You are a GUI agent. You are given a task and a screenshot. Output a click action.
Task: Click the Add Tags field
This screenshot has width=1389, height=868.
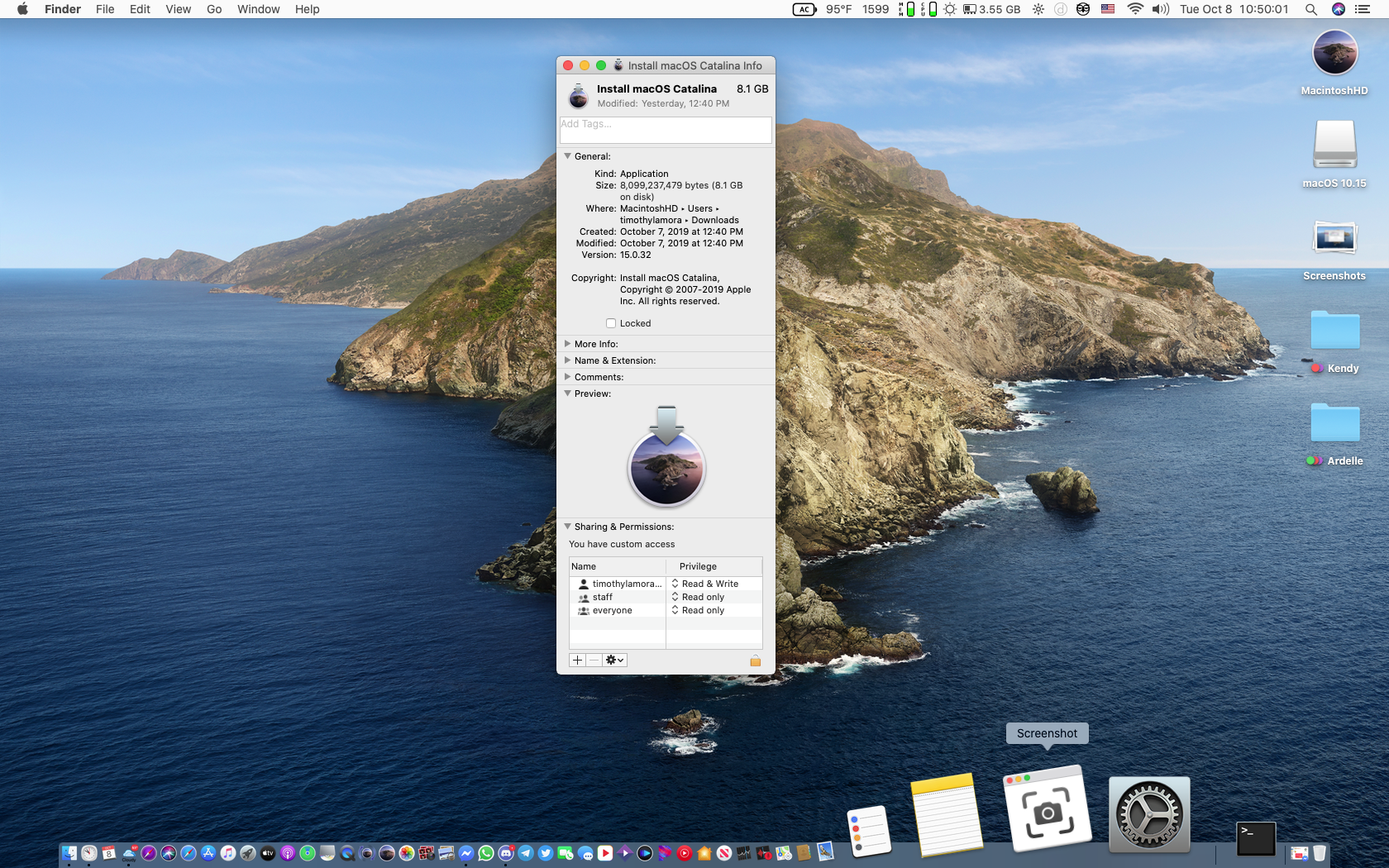pyautogui.click(x=666, y=130)
